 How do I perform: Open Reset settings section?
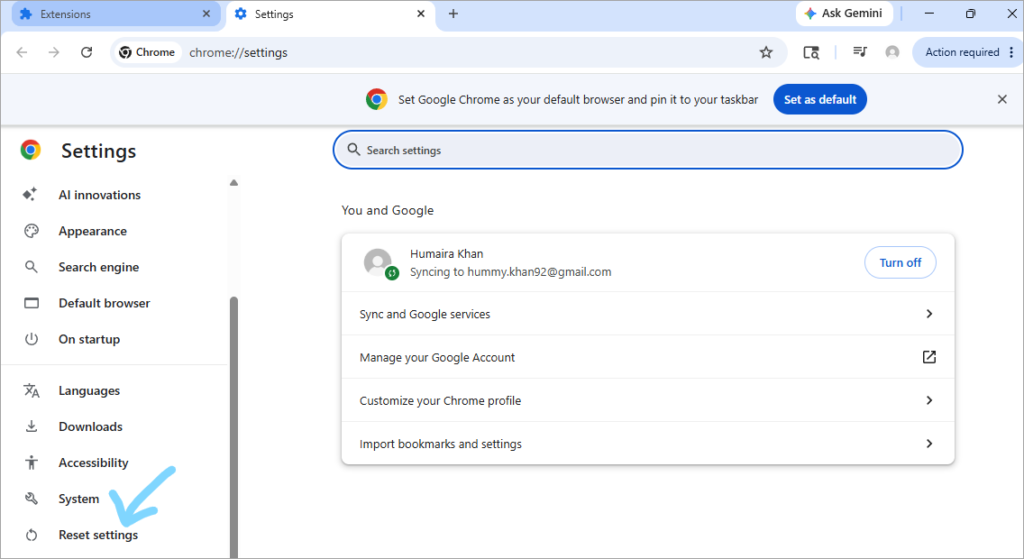tap(98, 535)
